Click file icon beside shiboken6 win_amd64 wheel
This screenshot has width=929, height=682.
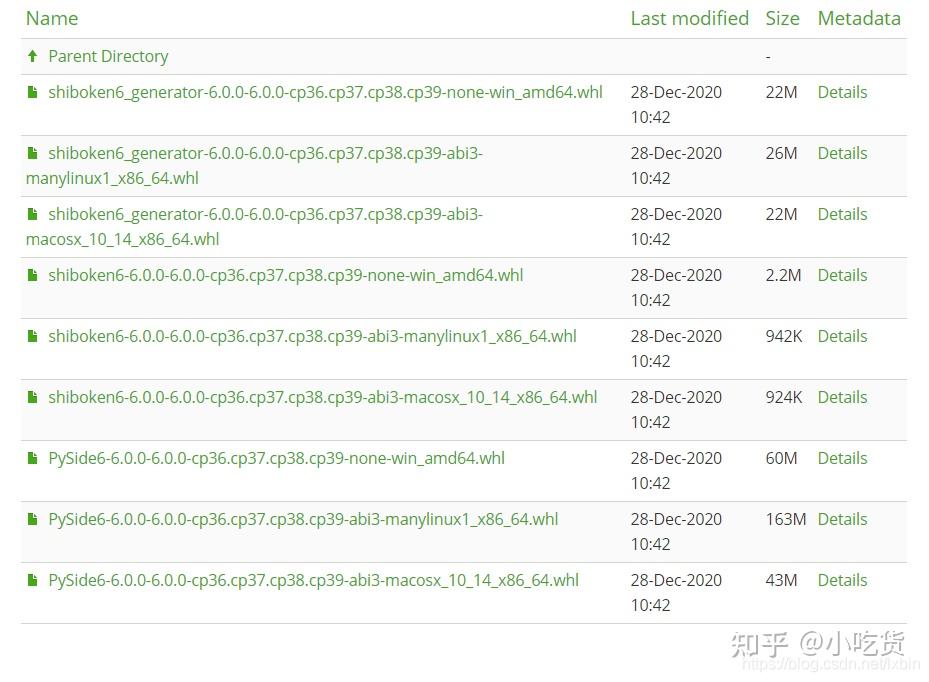click(x=33, y=275)
